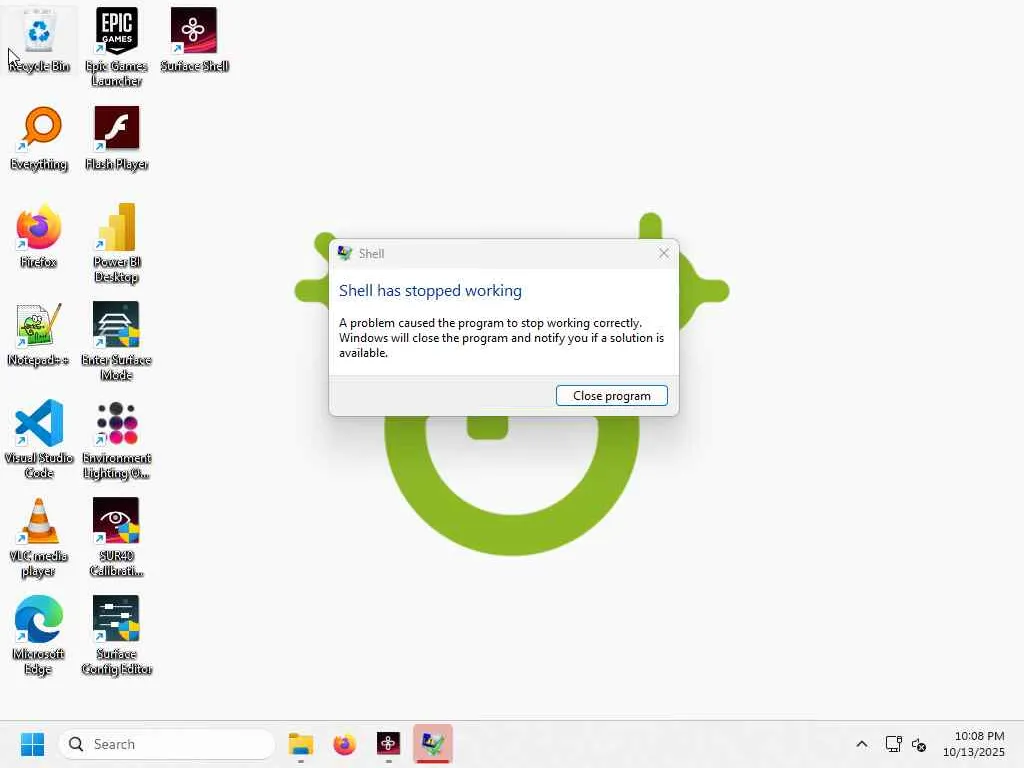
Task: Dismiss the Shell error dialog with X
Action: (664, 253)
